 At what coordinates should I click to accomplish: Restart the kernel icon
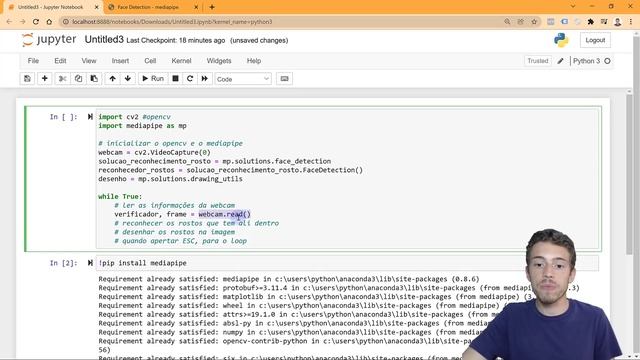pyautogui.click(x=190, y=79)
